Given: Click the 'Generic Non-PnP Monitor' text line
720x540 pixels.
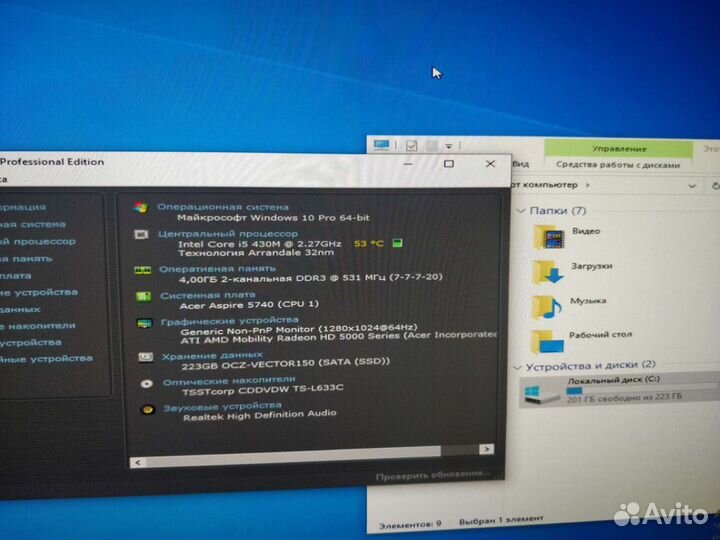Looking at the screenshot, I should click(299, 329).
